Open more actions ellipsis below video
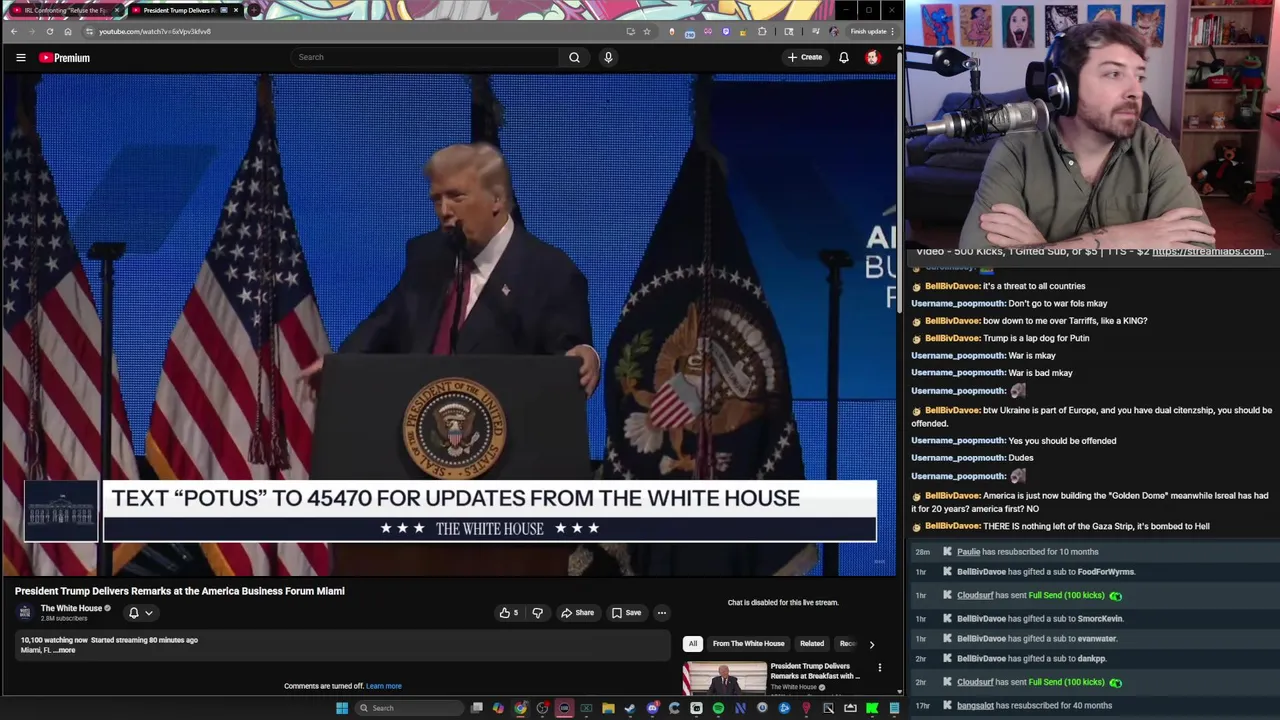 tap(661, 613)
